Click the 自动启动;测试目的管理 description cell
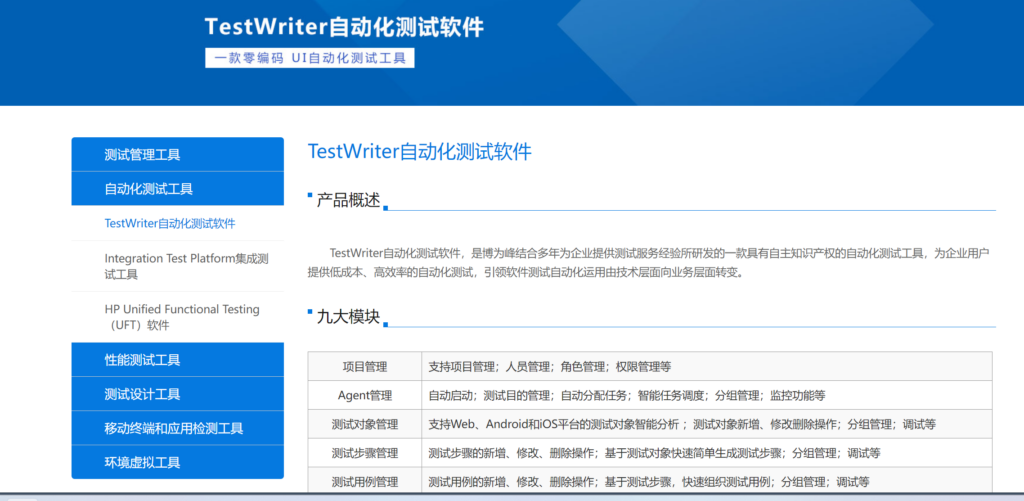Screen dimensions: 1024x501 pyautogui.click(x=707, y=395)
